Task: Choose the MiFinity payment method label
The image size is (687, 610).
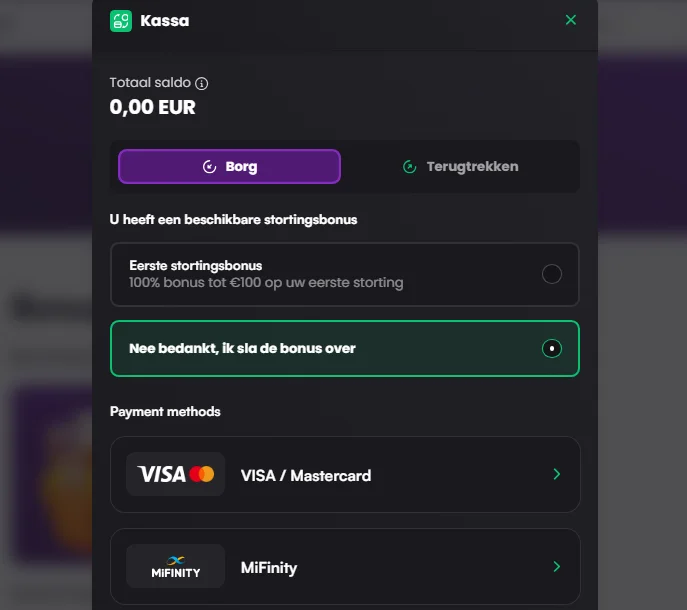Action: (x=269, y=568)
